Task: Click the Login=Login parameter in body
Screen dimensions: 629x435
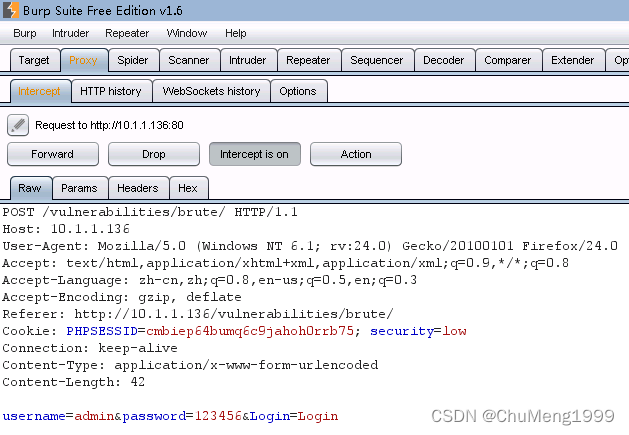Action: click(x=294, y=416)
